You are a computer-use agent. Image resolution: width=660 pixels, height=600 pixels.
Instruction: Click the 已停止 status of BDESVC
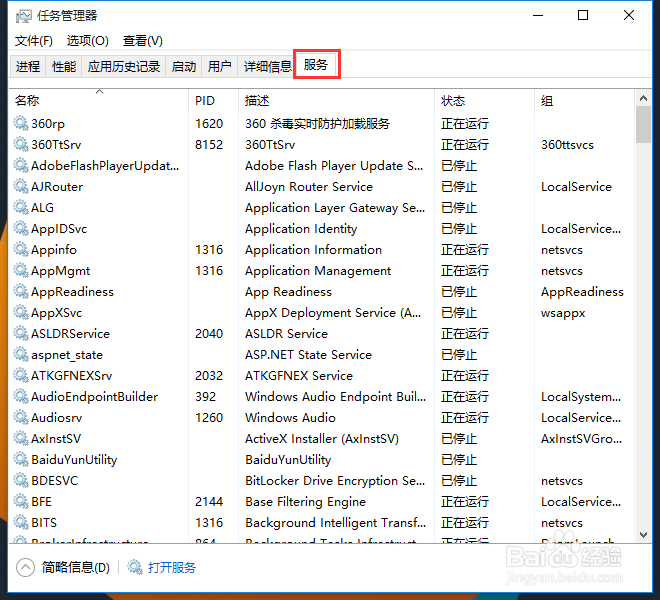[x=459, y=480]
